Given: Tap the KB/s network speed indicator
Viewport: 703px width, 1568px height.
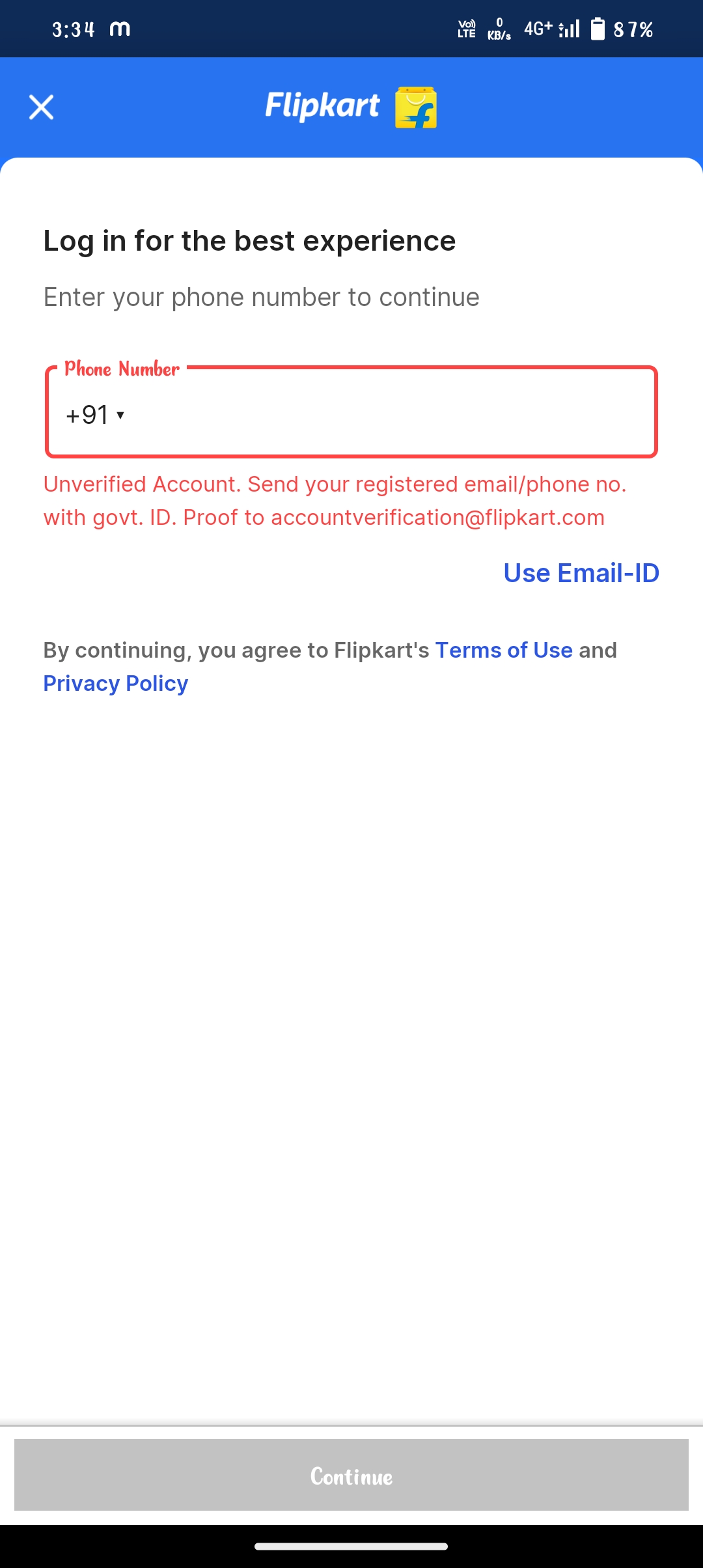Looking at the screenshot, I should pyautogui.click(x=499, y=29).
